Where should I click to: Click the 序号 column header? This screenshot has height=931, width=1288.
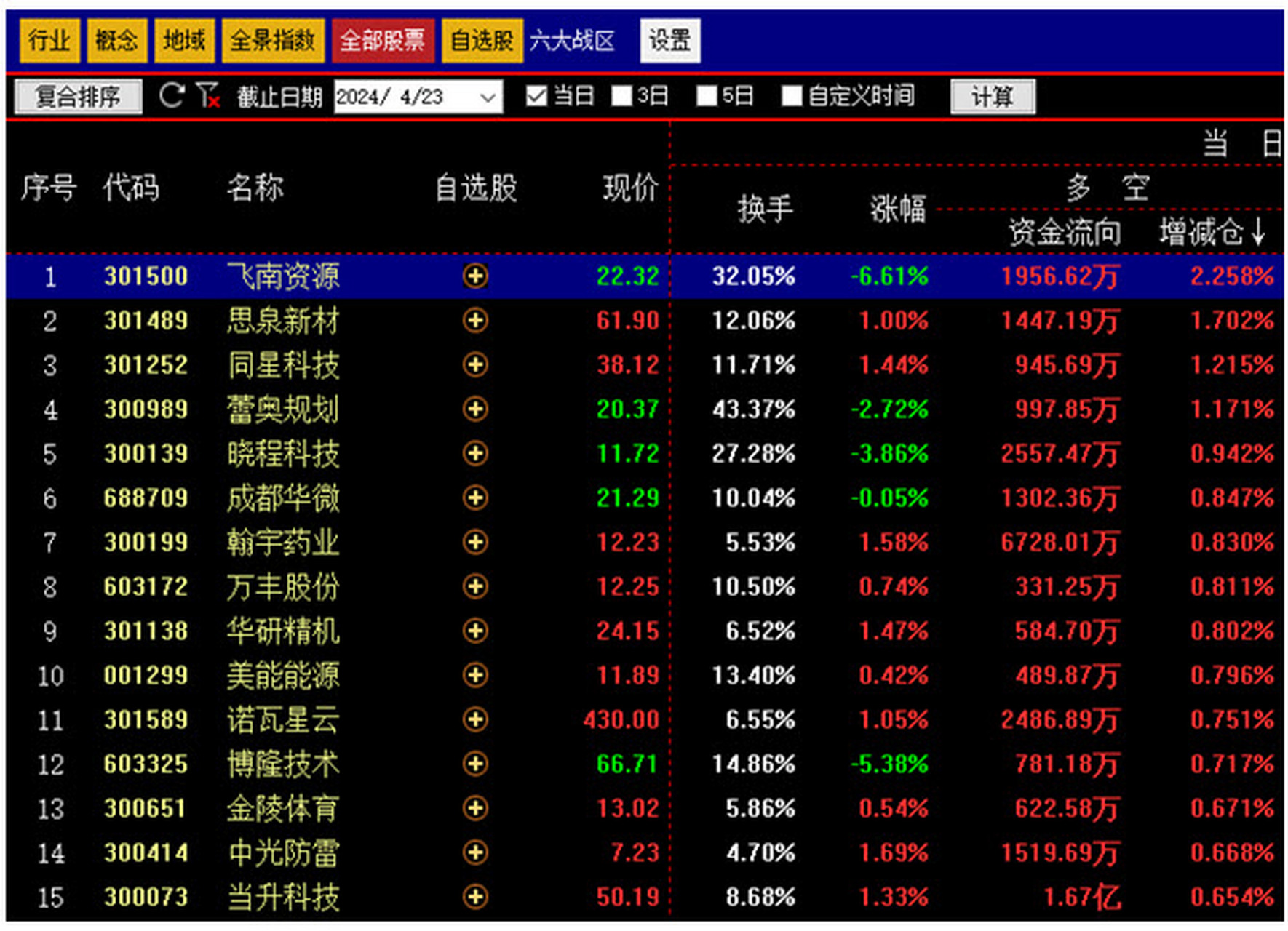[x=49, y=188]
